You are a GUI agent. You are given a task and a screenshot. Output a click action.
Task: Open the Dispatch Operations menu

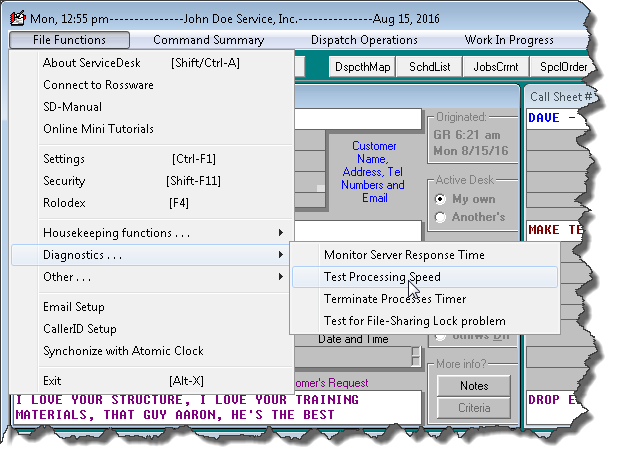click(364, 40)
